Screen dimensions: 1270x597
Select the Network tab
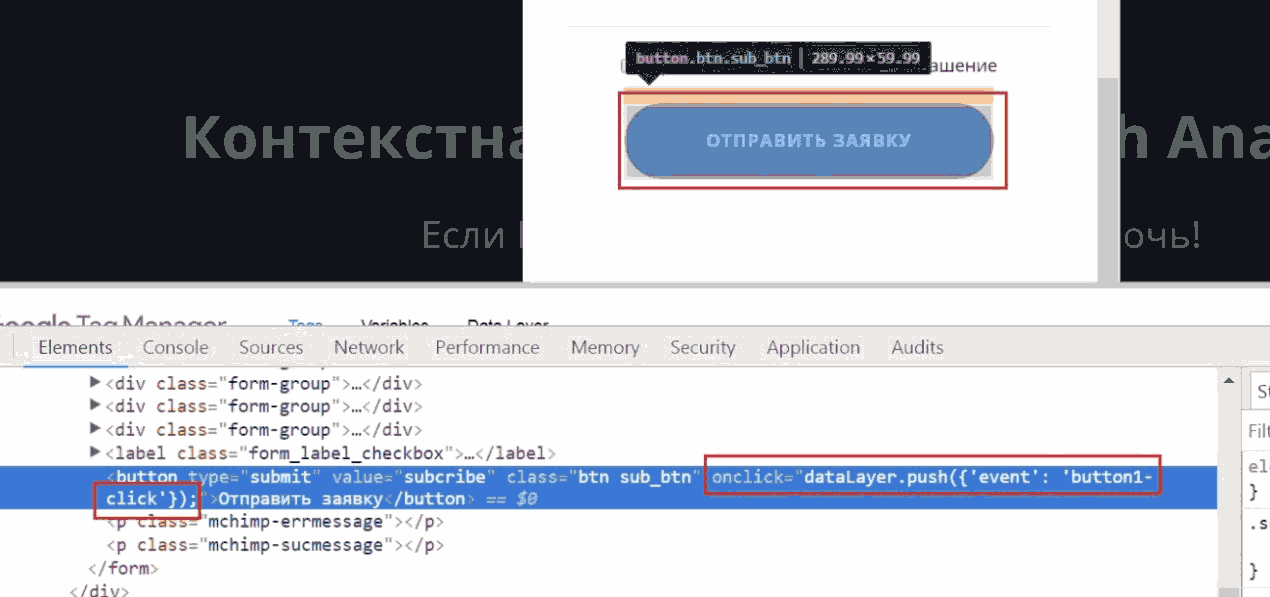point(369,348)
